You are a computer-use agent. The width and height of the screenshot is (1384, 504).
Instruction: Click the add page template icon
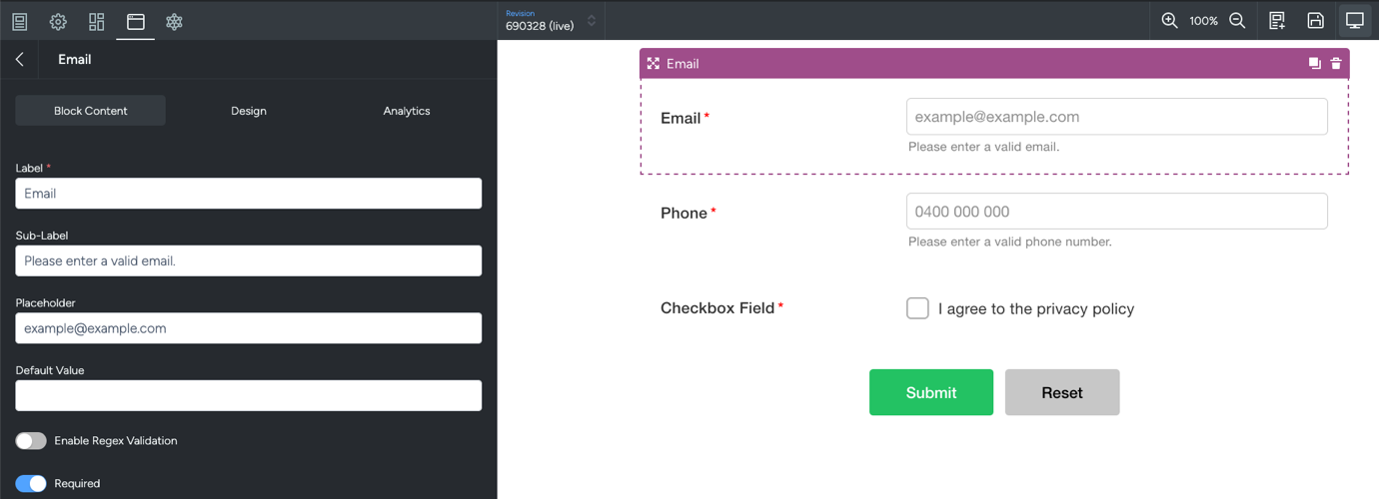(x=1277, y=21)
